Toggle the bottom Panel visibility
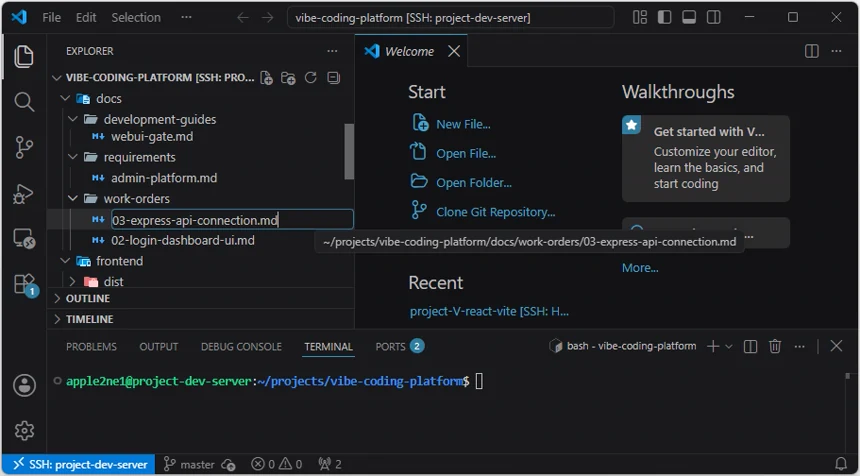Viewport: 860px width, 476px height. coord(689,18)
